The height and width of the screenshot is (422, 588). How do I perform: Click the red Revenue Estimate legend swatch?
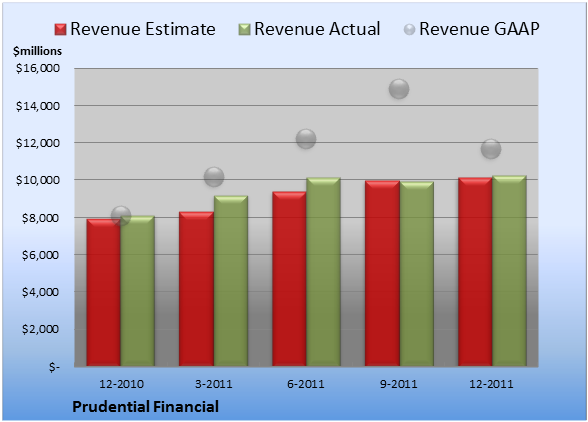pos(60,30)
